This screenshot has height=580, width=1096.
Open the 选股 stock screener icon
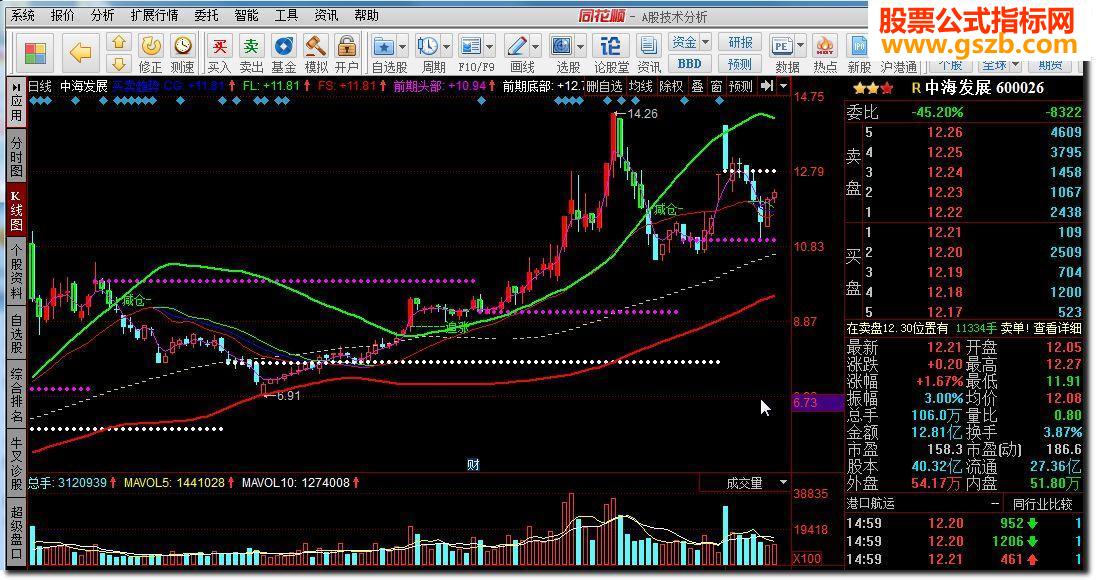pyautogui.click(x=561, y=46)
